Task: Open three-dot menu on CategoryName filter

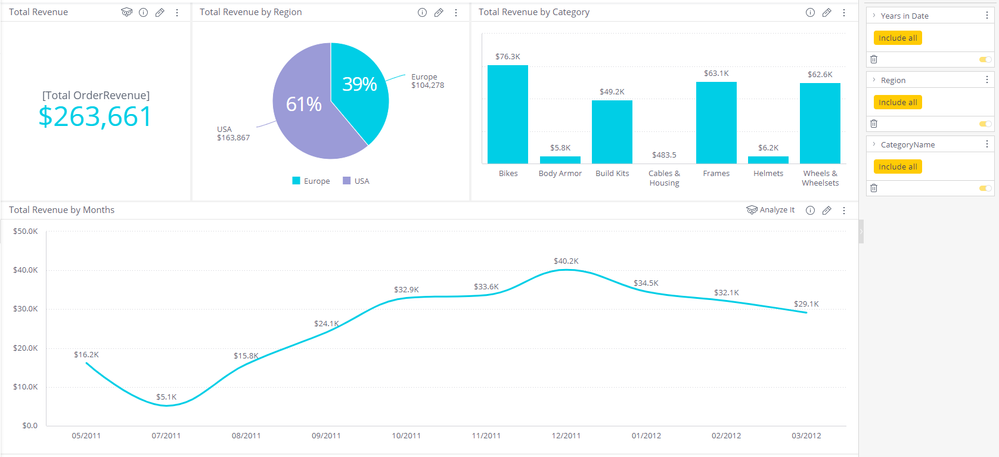Action: click(x=987, y=144)
